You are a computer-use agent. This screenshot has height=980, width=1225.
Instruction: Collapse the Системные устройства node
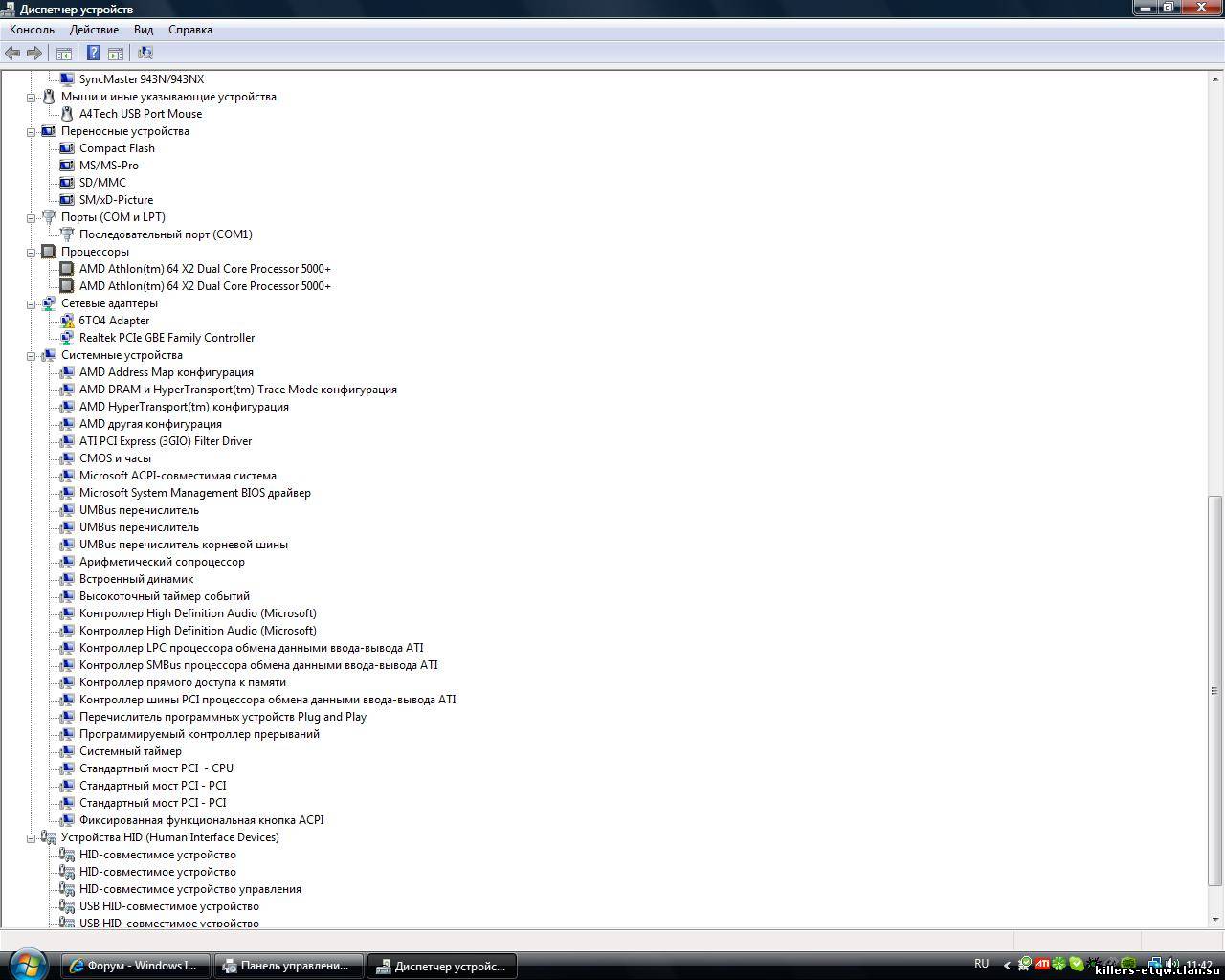pos(31,355)
